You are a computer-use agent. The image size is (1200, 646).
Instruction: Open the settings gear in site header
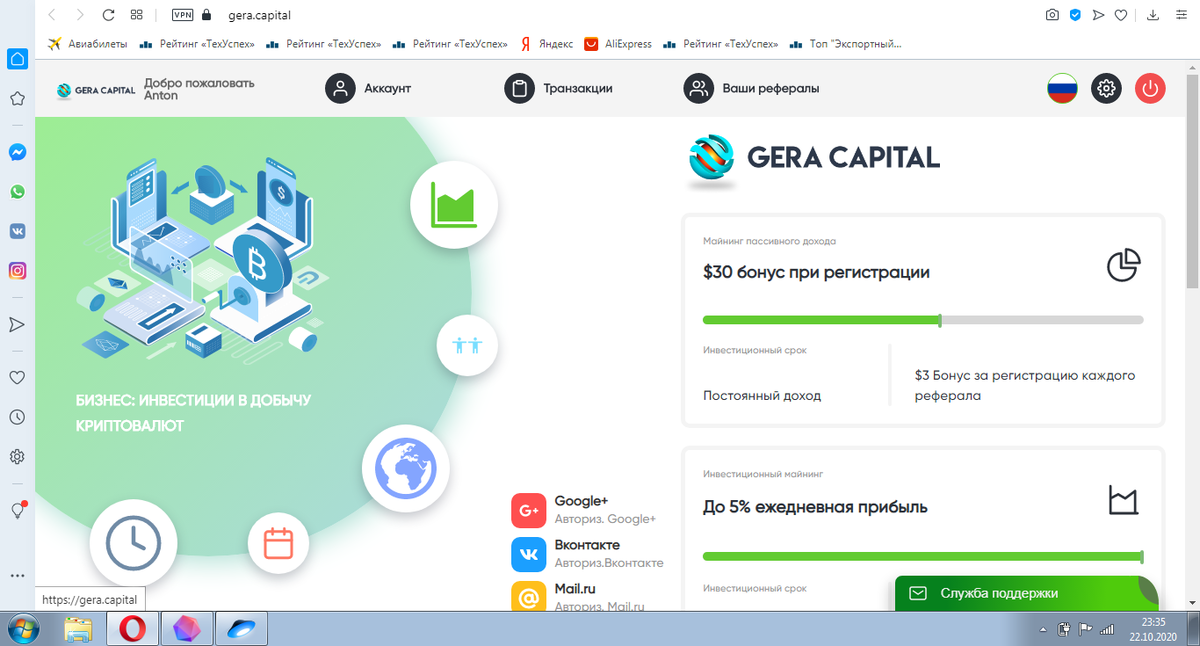click(1106, 88)
